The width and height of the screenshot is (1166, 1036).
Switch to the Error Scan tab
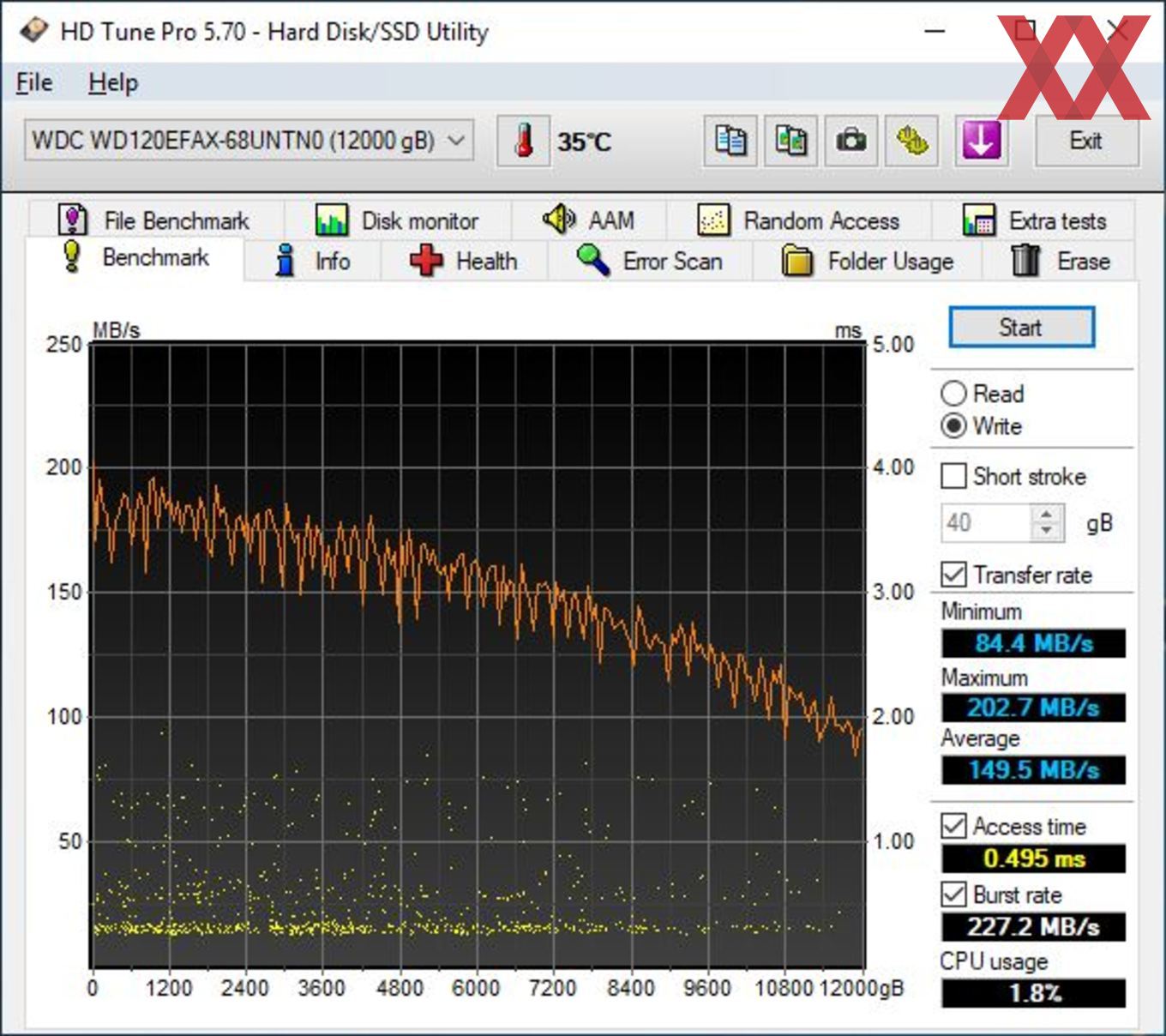tap(650, 261)
